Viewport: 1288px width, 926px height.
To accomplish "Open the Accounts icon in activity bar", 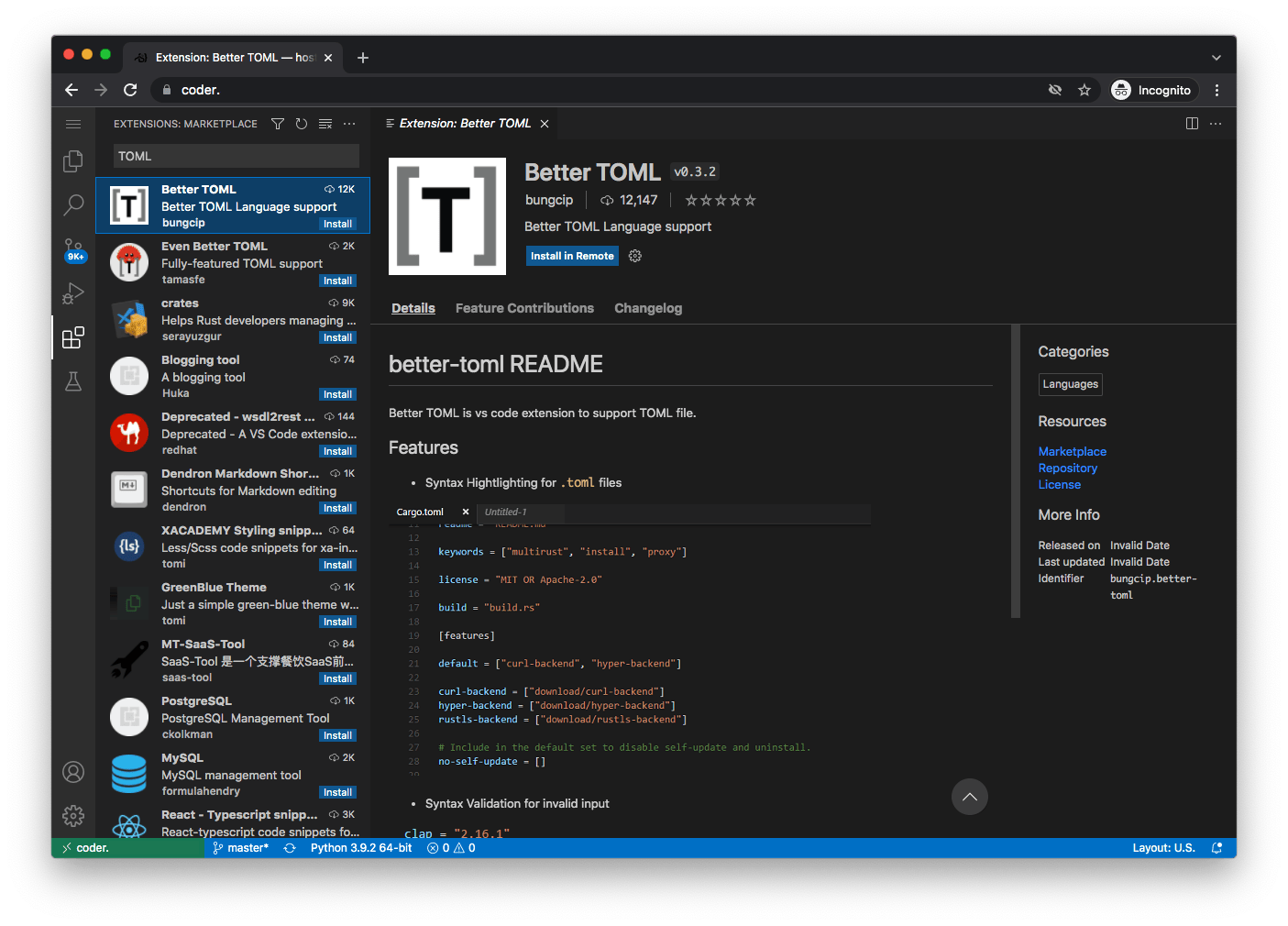I will tap(73, 772).
